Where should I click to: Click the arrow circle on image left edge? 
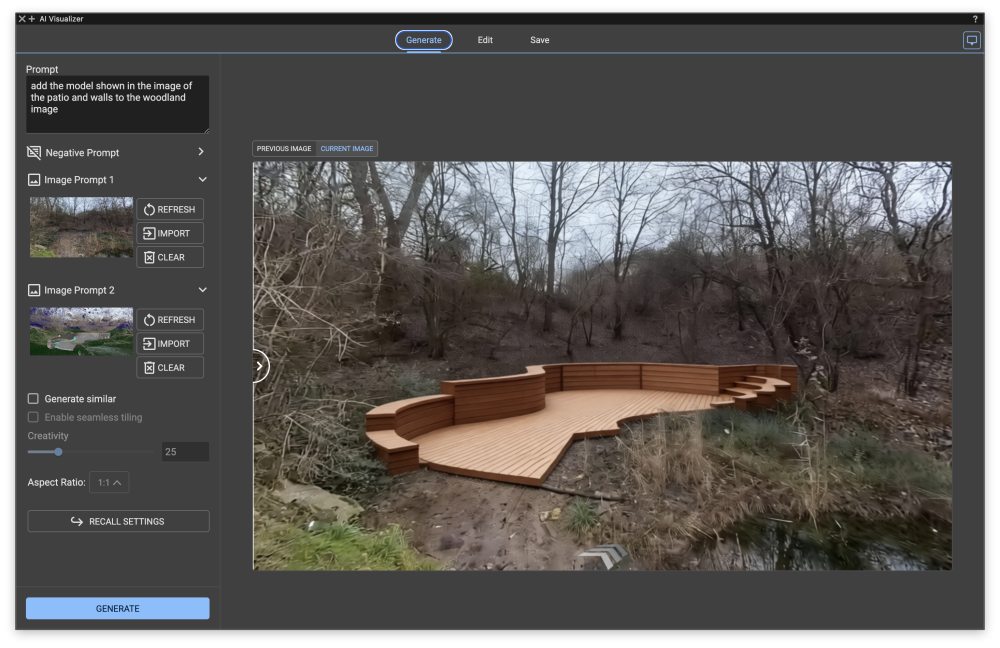pos(259,366)
